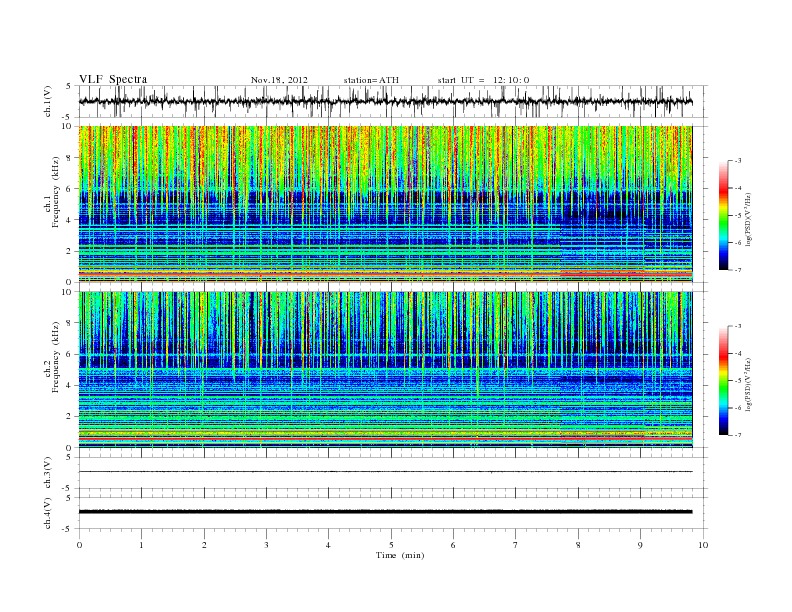Click time axis tick label "0"
This screenshot has width=792, height=612.
coord(79,545)
